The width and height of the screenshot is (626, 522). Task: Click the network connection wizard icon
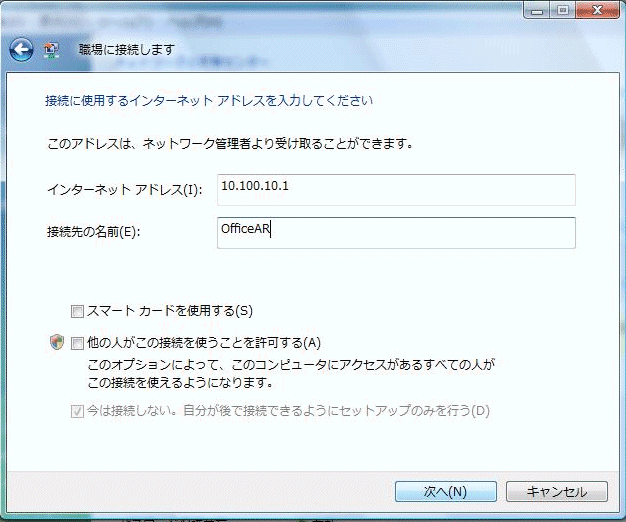[51, 50]
